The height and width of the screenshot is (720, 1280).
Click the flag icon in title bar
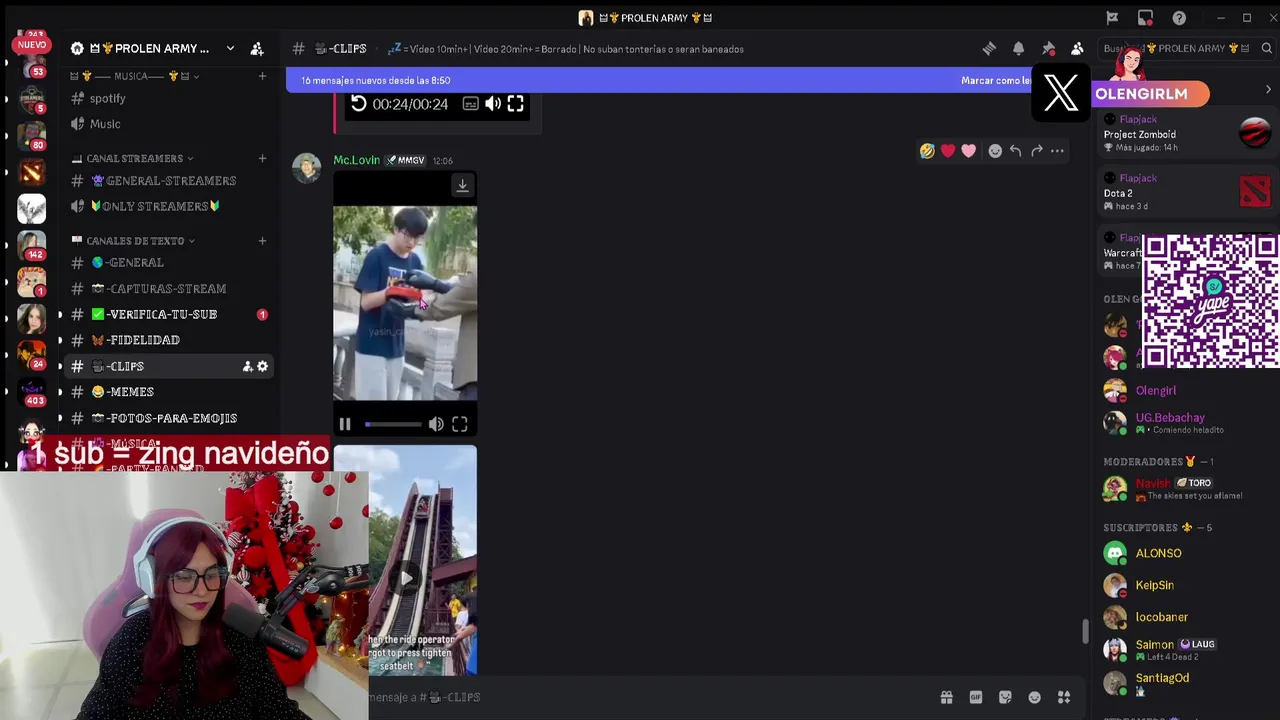(1112, 18)
